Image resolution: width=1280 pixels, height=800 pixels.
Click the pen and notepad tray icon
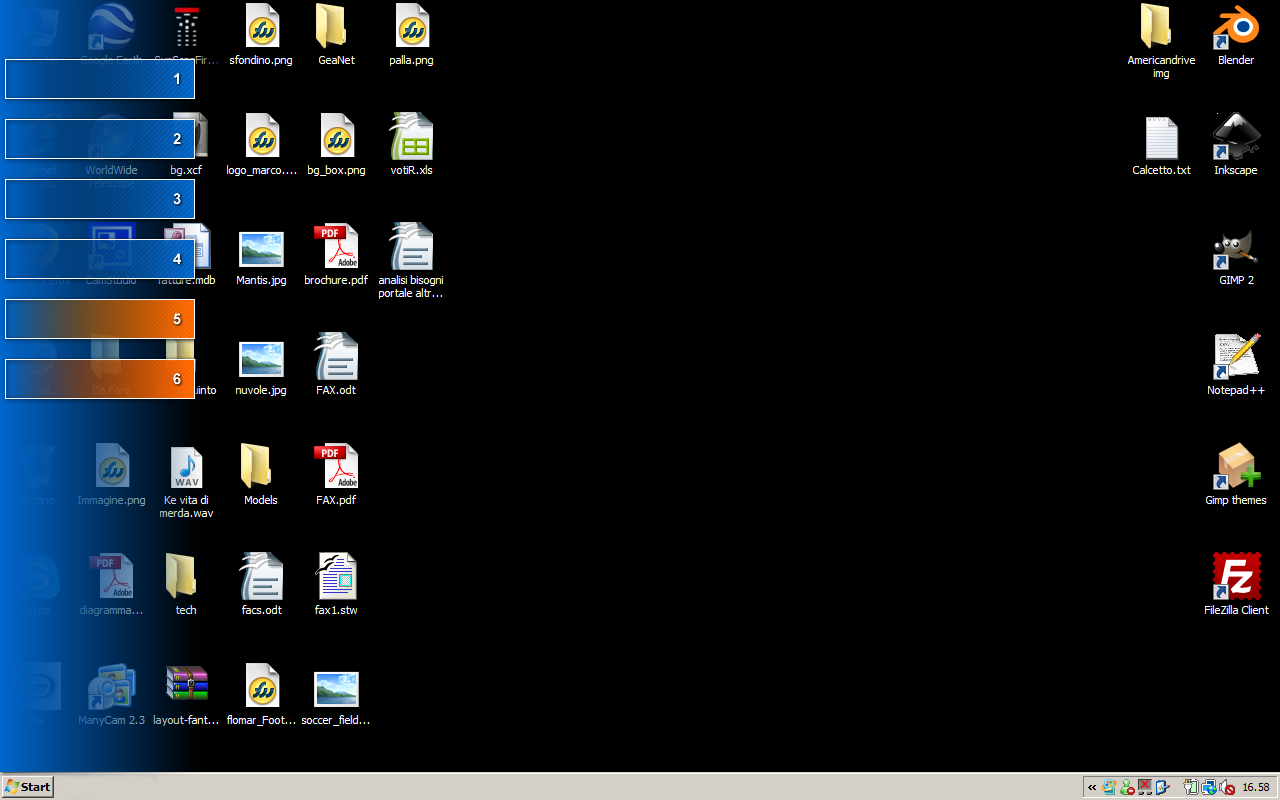pyautogui.click(x=1162, y=788)
